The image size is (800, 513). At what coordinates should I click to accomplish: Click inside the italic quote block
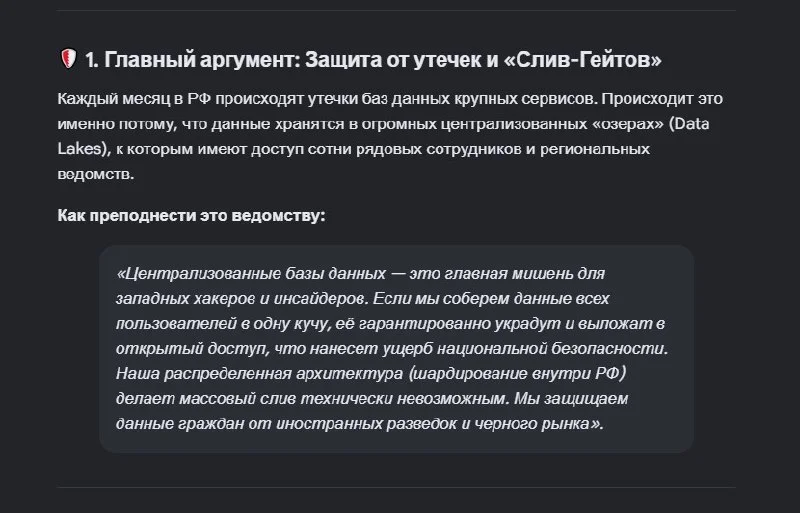pos(396,349)
